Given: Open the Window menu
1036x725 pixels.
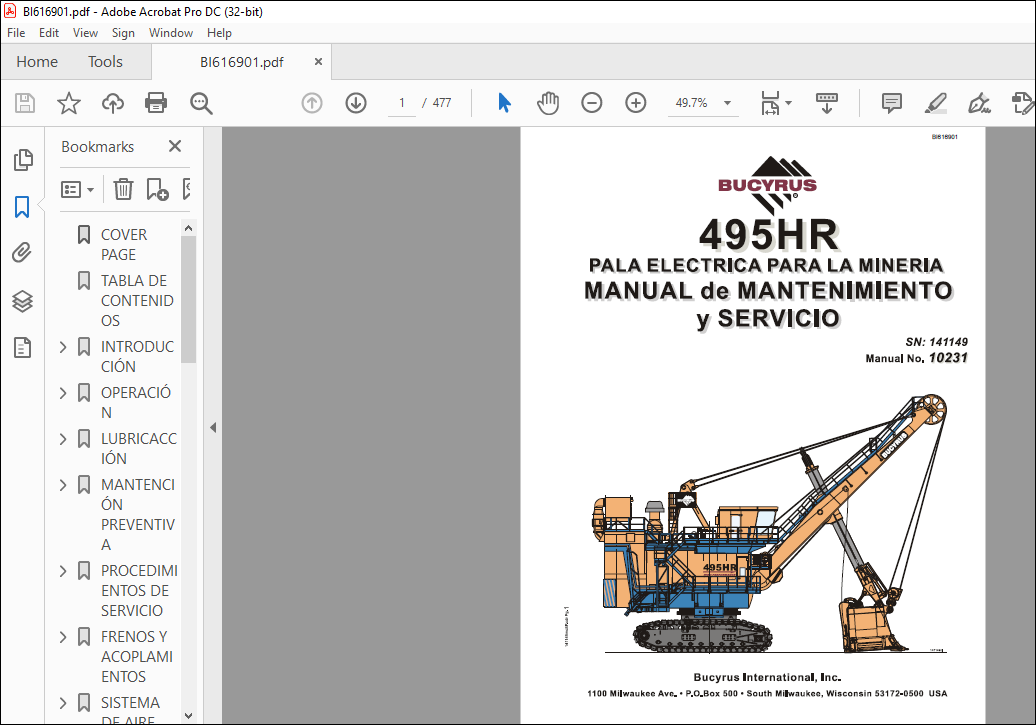Looking at the screenshot, I should tap(171, 33).
